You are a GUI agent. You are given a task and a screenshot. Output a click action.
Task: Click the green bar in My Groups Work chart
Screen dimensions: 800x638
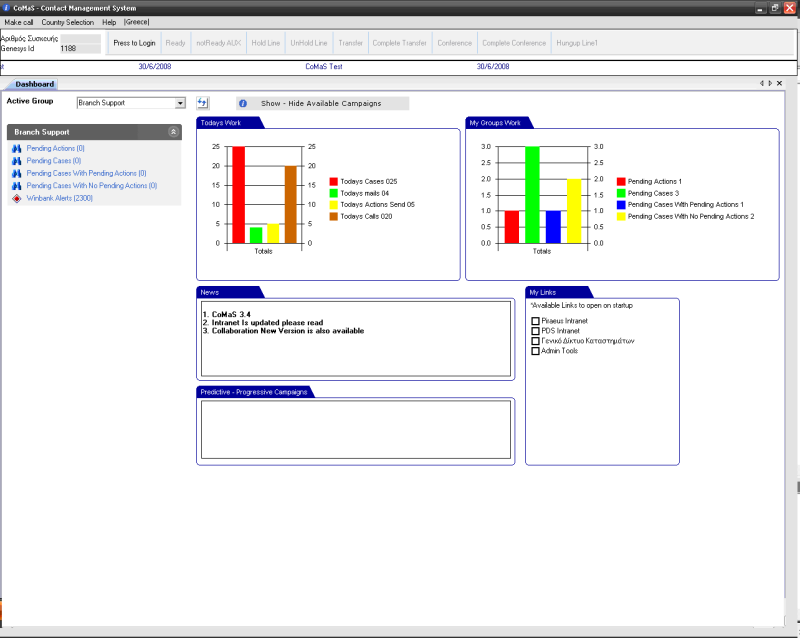tap(532, 195)
